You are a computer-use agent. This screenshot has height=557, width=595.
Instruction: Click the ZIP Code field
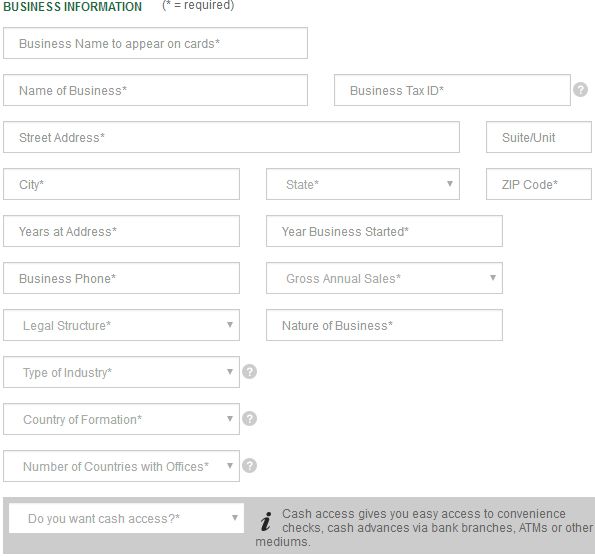coord(539,184)
